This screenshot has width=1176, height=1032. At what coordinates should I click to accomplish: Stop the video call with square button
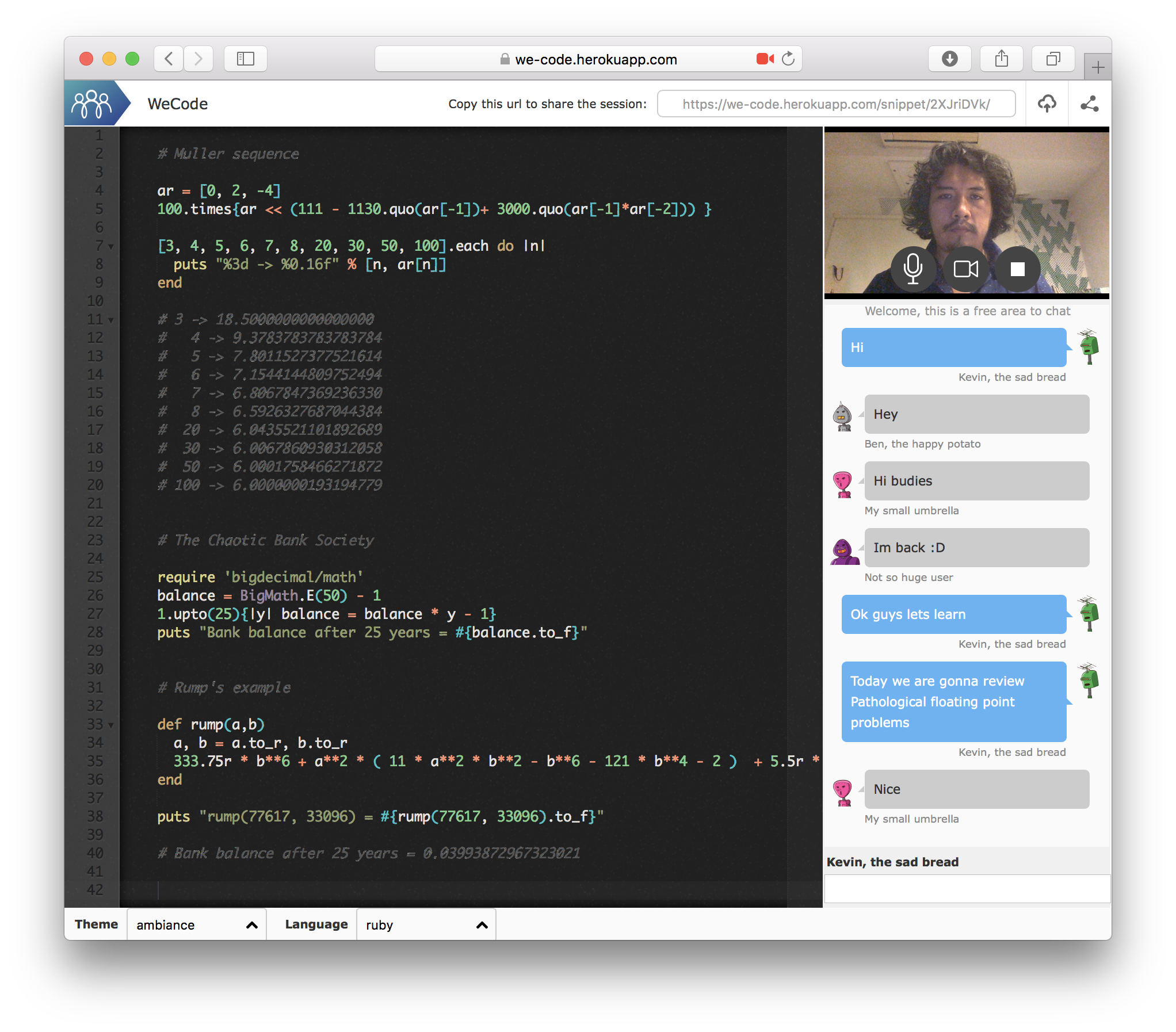[x=1017, y=269]
